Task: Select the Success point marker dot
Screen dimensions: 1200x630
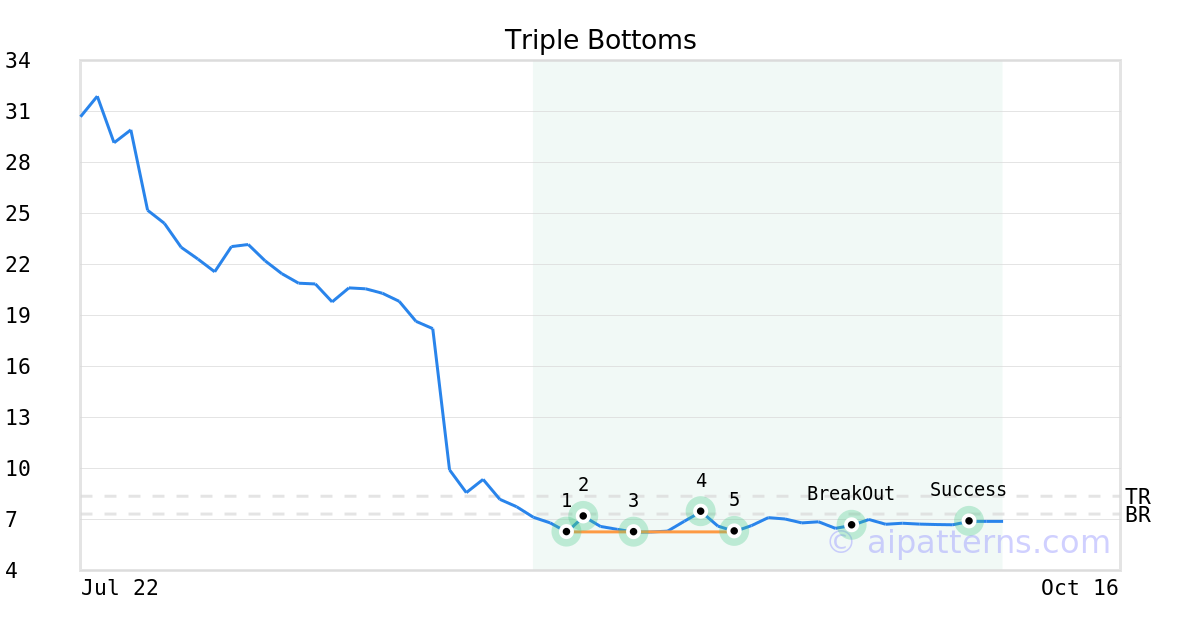Action: click(968, 521)
